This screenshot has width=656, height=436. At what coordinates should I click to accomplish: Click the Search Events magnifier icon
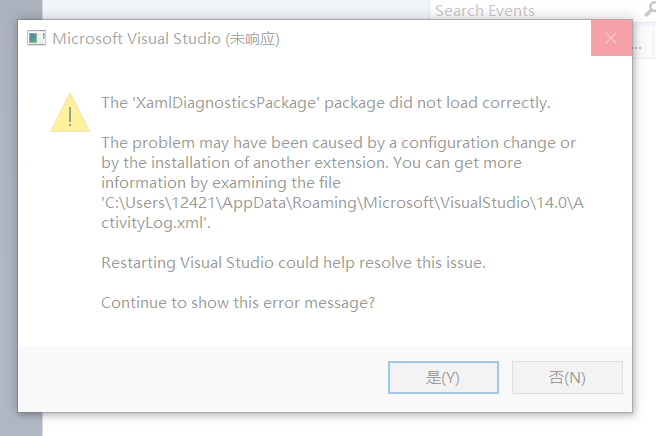[x=647, y=10]
